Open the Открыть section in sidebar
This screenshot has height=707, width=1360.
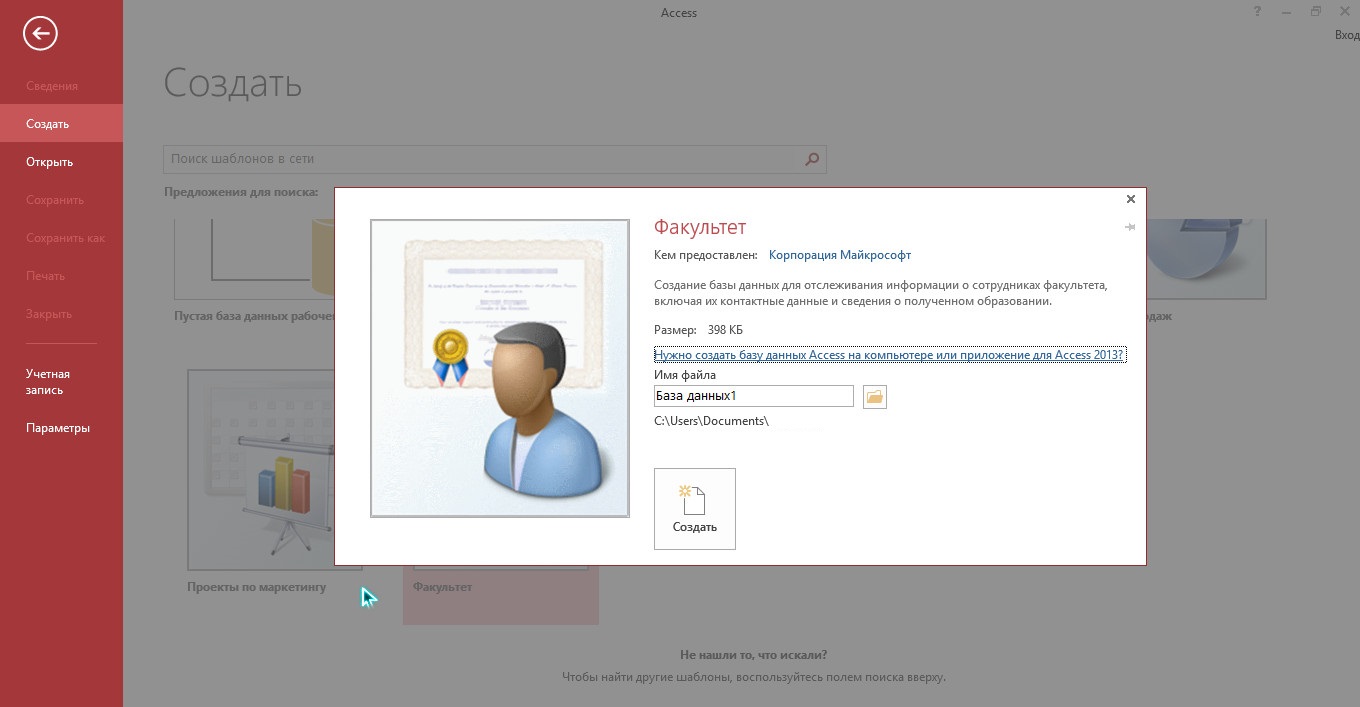click(x=61, y=162)
